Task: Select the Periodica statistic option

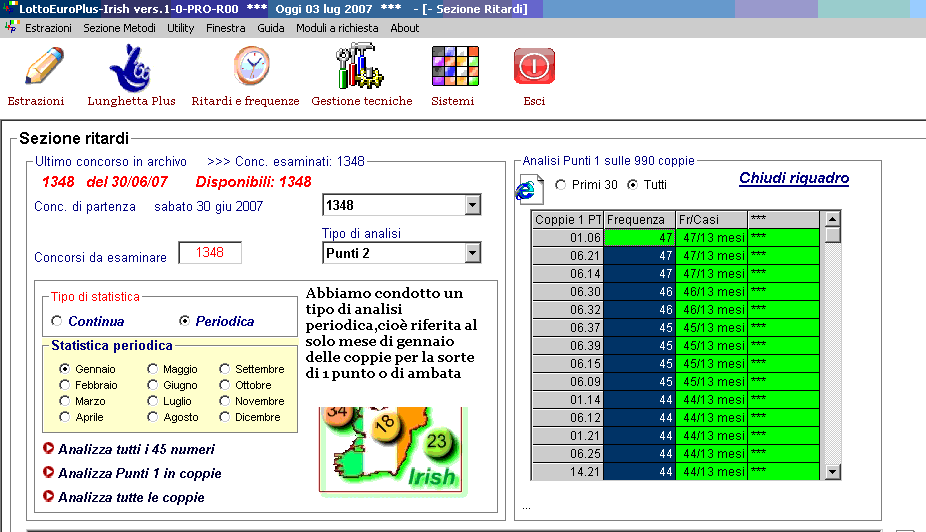Action: (x=184, y=321)
